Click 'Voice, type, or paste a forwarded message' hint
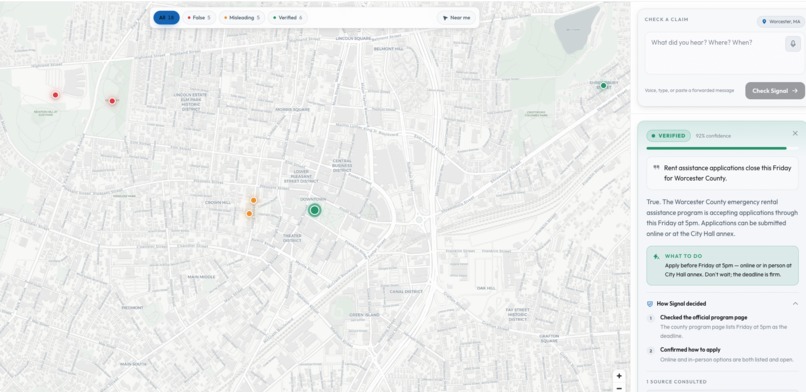Image resolution: width=806 pixels, height=392 pixels. pos(689,90)
